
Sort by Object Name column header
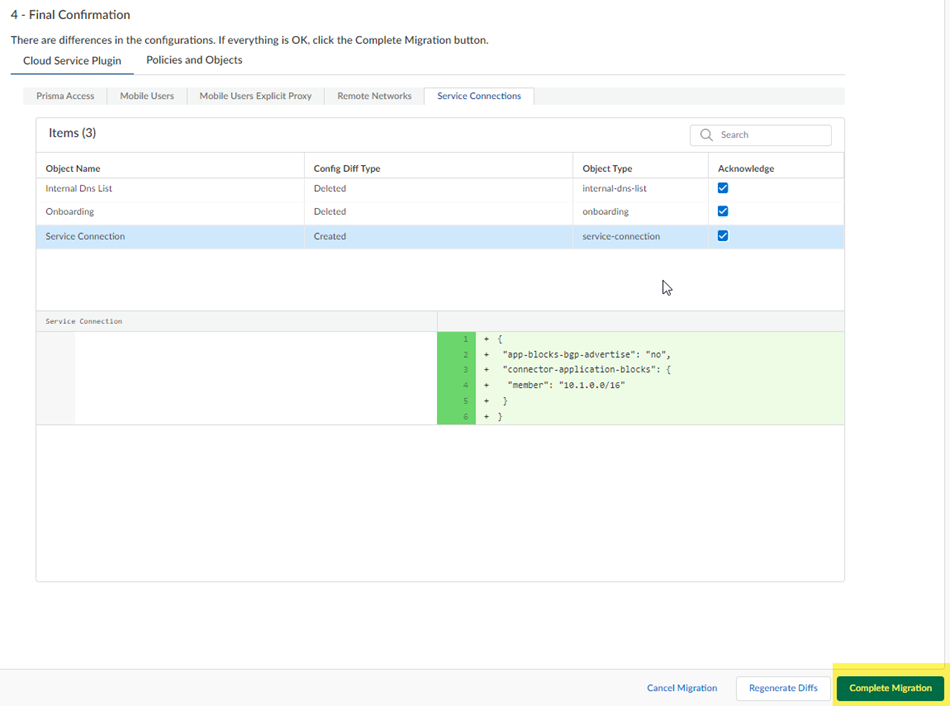click(x=73, y=169)
